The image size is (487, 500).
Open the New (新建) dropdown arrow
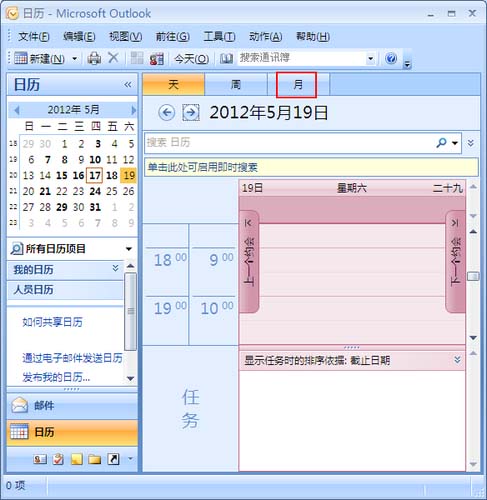pyautogui.click(x=75, y=59)
